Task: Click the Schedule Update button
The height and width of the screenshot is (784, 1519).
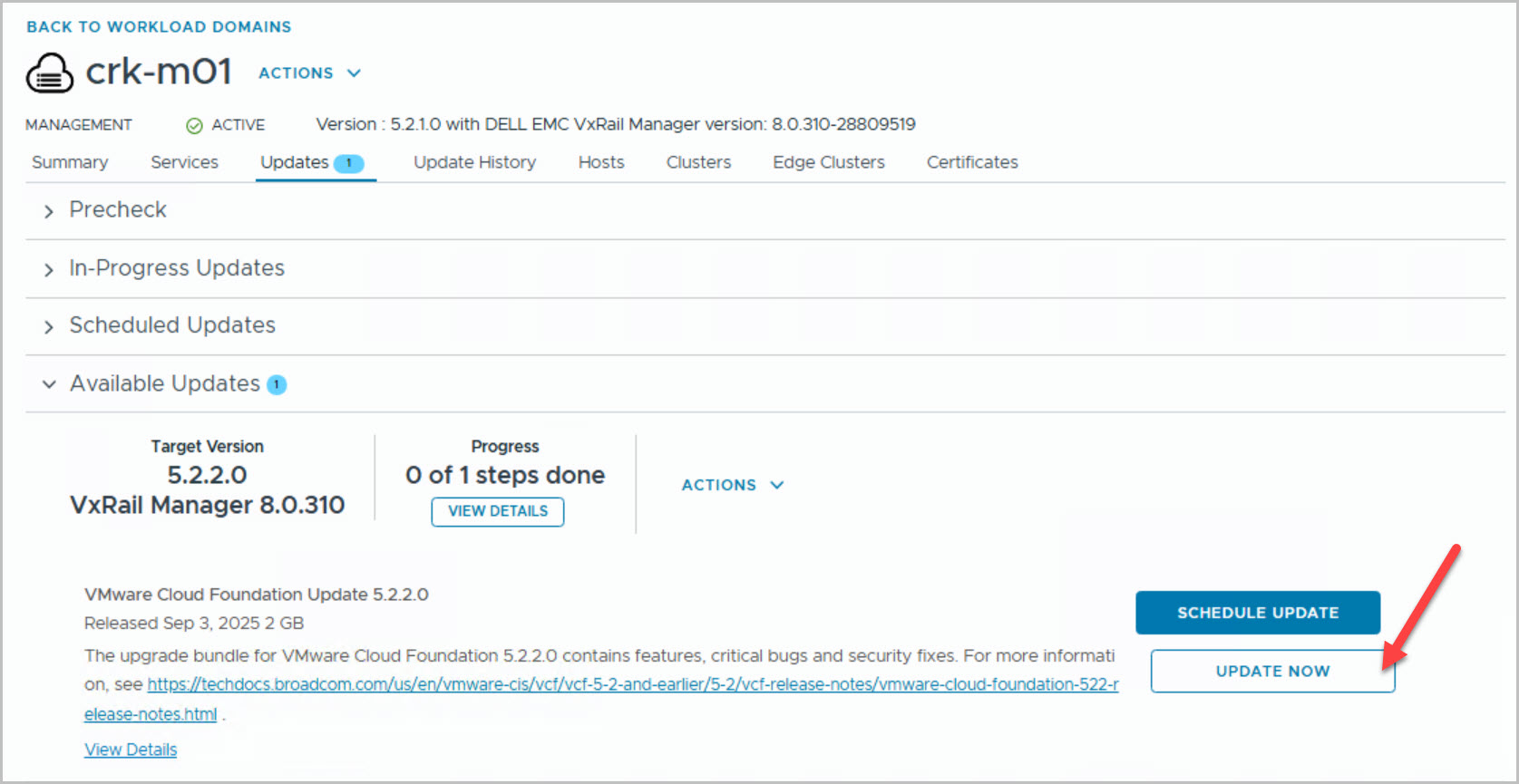Action: coord(1258,613)
